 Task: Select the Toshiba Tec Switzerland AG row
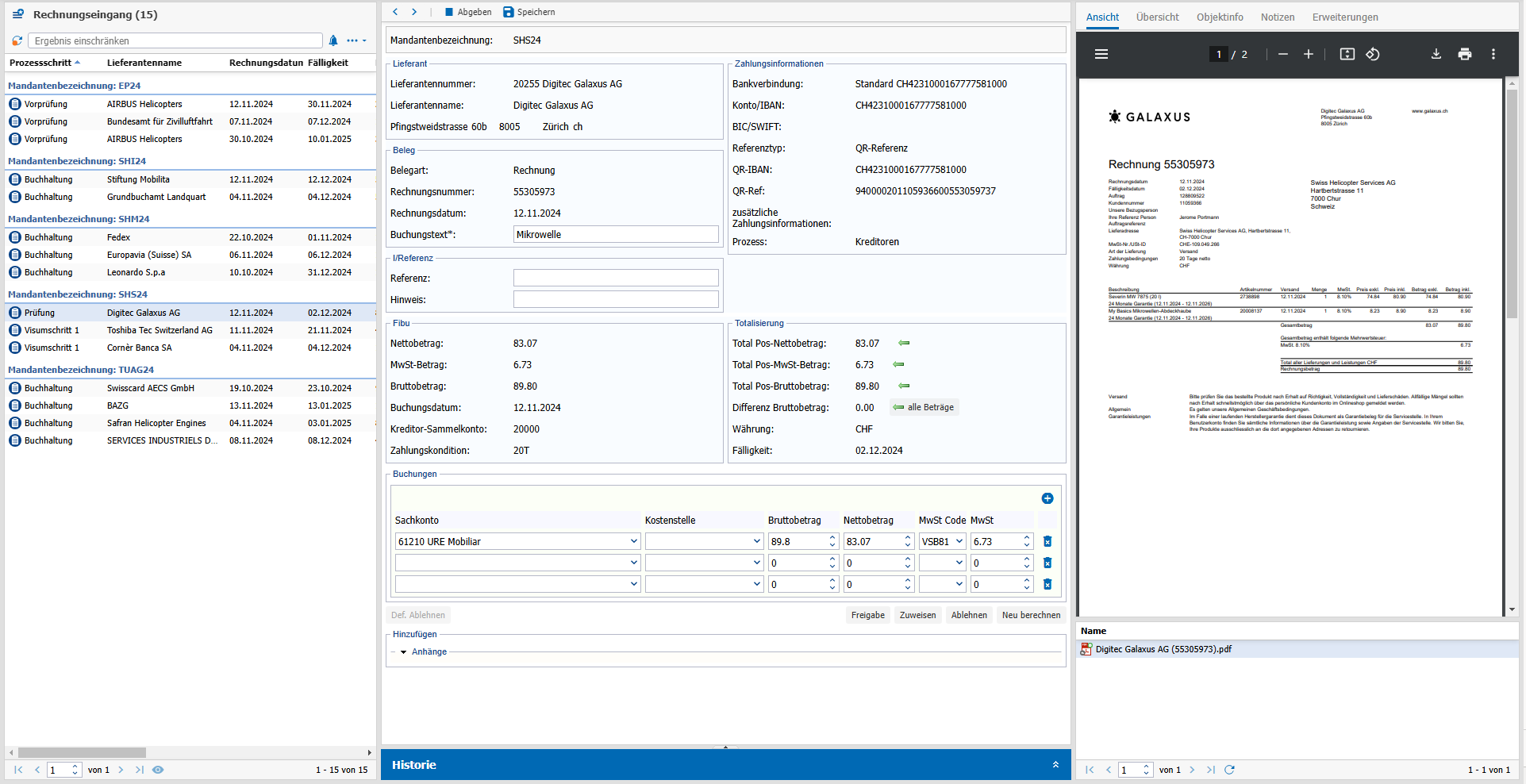click(190, 330)
